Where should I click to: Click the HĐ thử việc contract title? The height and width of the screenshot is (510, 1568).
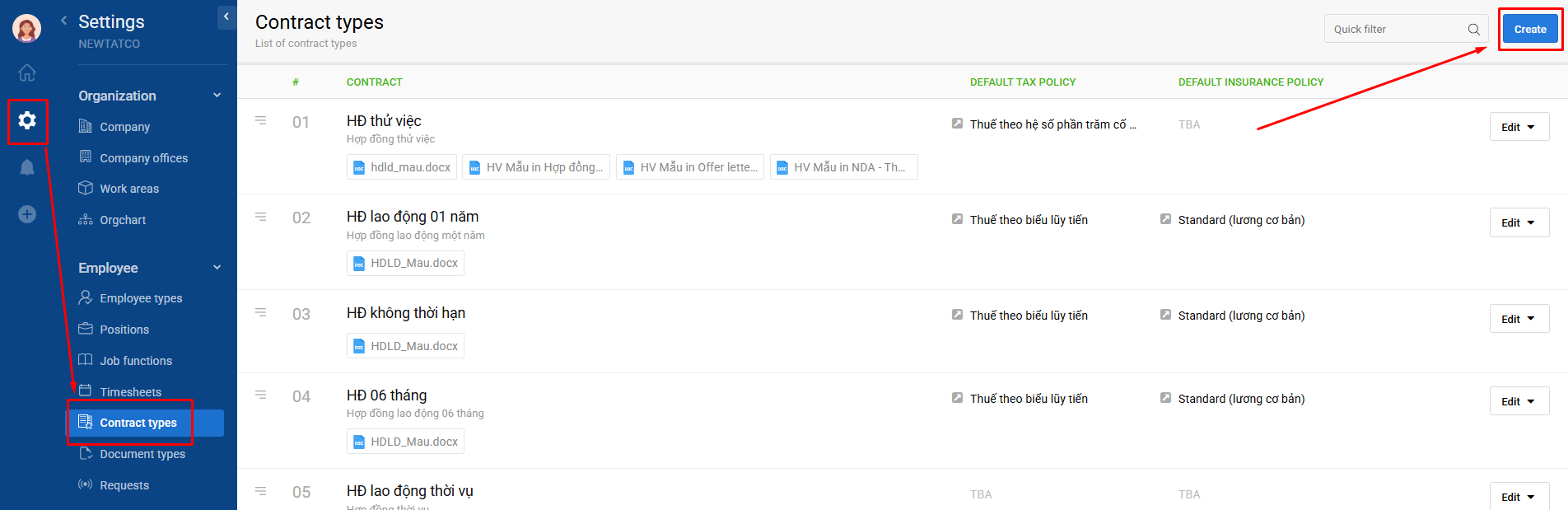384,121
